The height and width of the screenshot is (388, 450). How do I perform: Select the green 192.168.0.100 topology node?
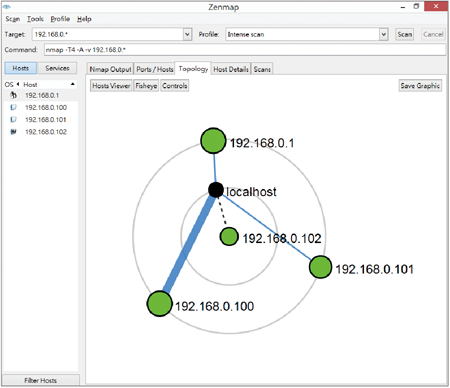click(x=160, y=303)
